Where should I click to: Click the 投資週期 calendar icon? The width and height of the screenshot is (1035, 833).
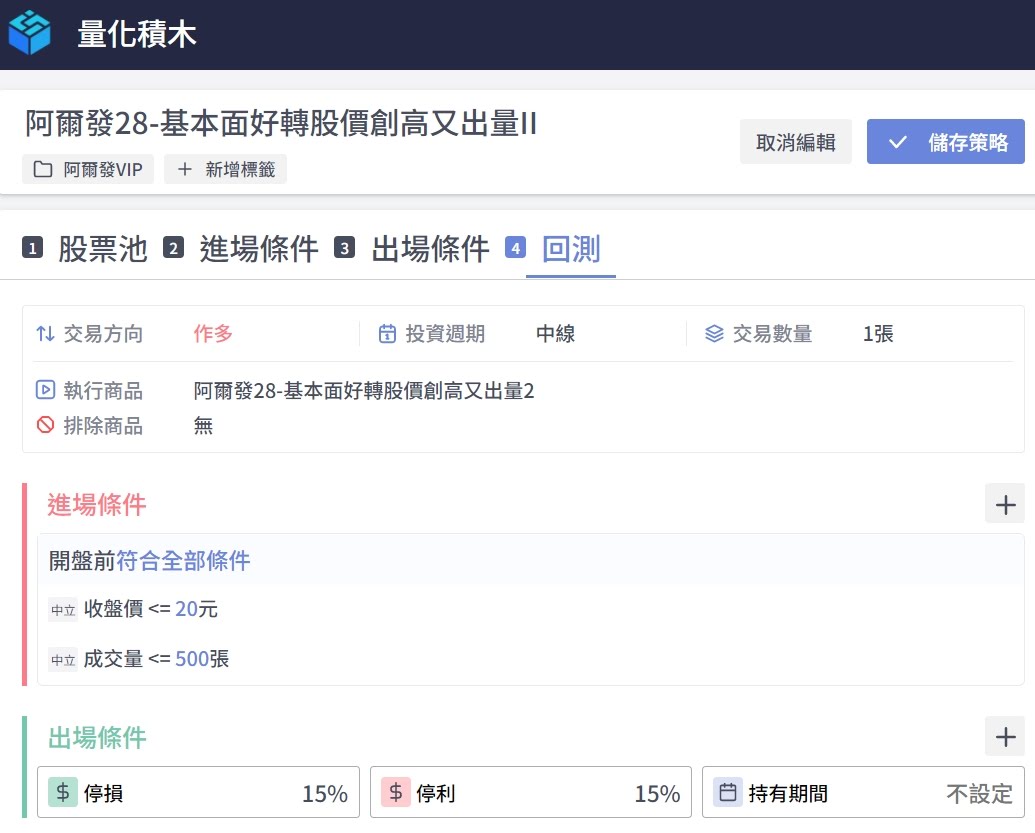pos(387,334)
